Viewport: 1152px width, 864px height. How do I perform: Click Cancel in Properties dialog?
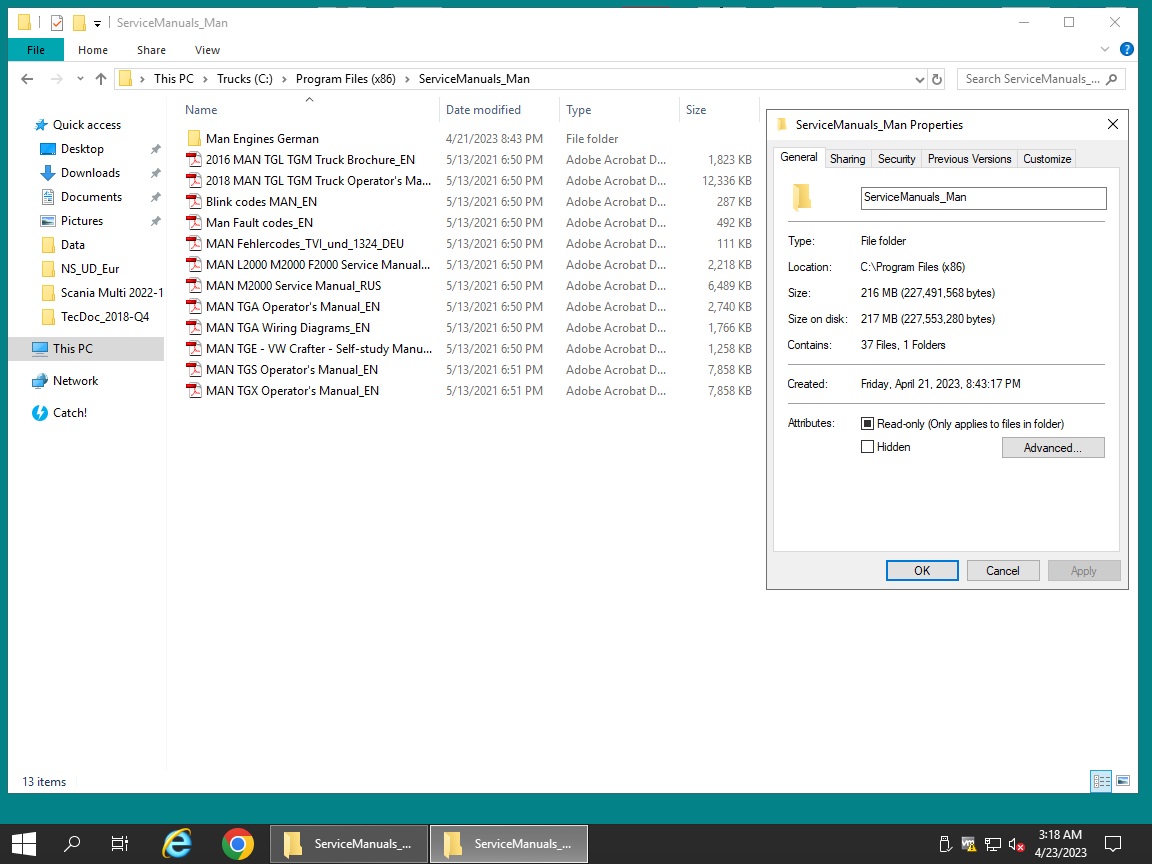pyautogui.click(x=1003, y=571)
